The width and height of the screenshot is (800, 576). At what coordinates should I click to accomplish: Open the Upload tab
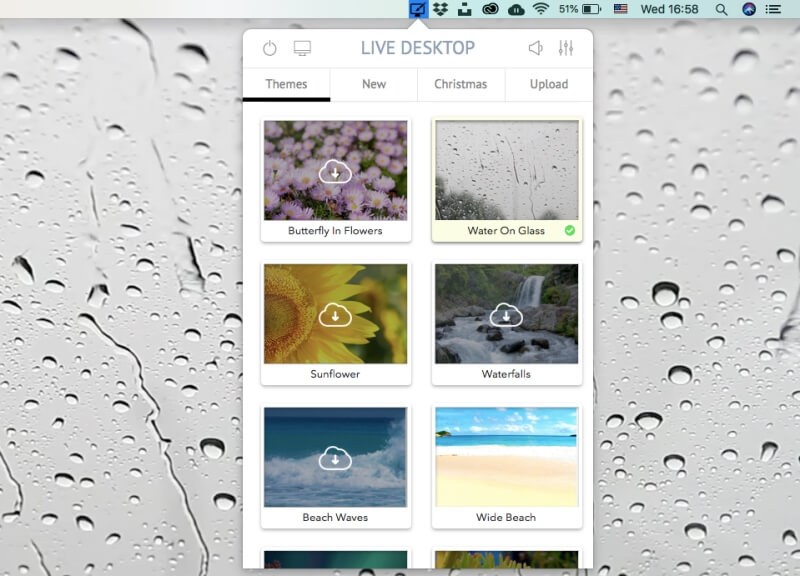click(x=549, y=84)
